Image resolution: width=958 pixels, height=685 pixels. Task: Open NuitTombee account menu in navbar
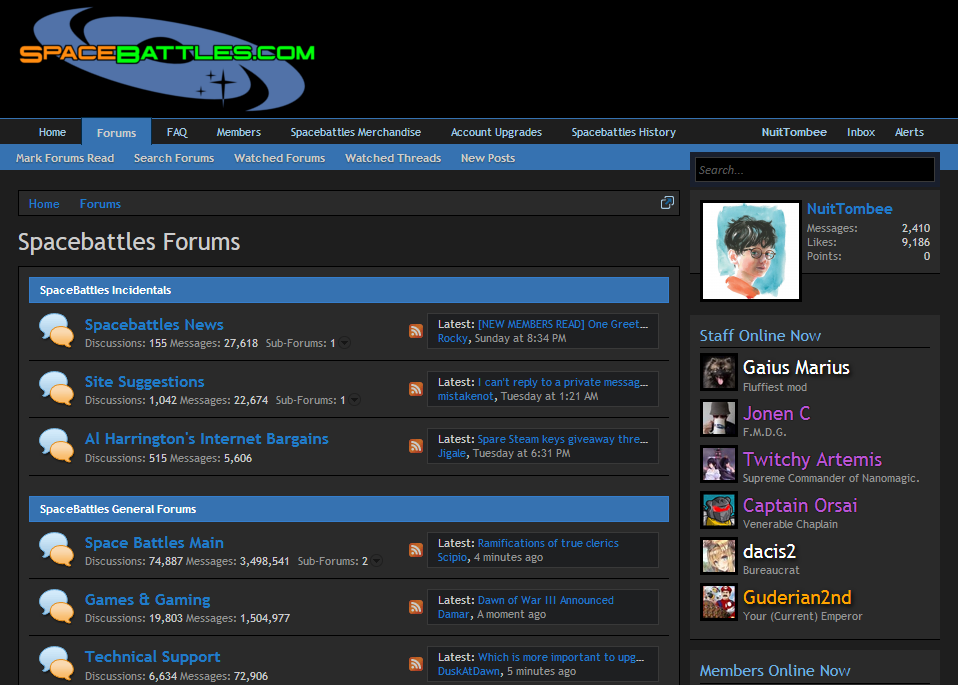coord(794,132)
